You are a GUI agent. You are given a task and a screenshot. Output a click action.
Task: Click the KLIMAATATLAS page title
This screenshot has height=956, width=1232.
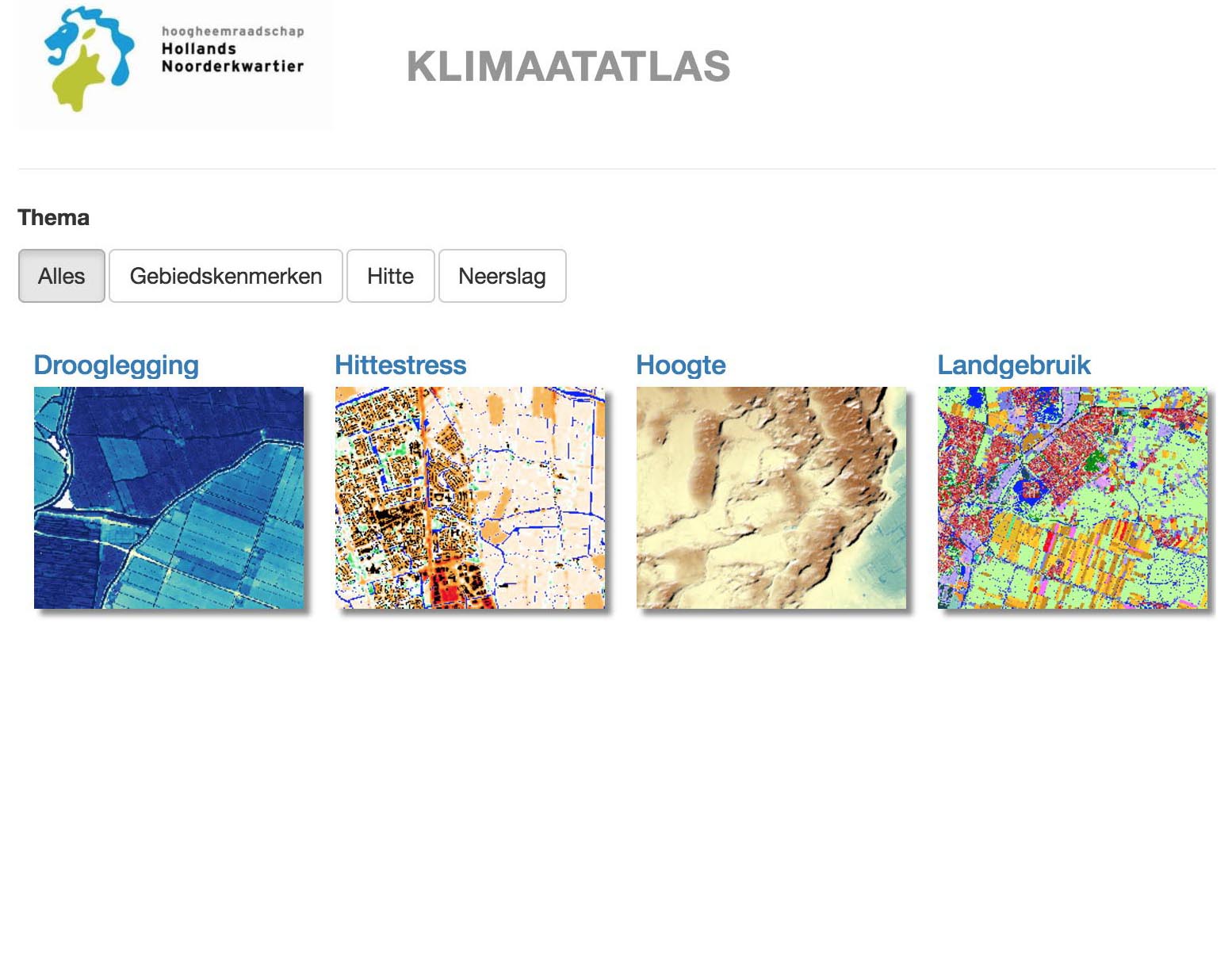(568, 67)
